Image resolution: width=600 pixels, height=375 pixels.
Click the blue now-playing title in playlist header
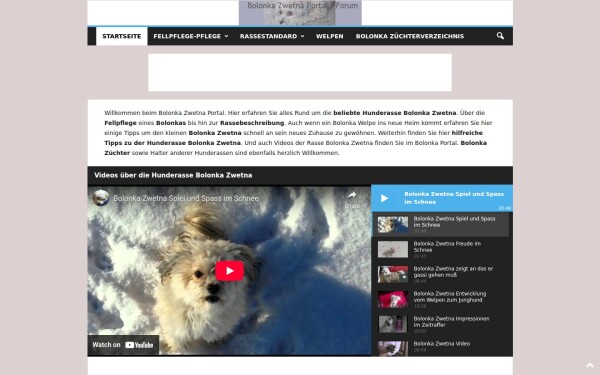click(454, 198)
